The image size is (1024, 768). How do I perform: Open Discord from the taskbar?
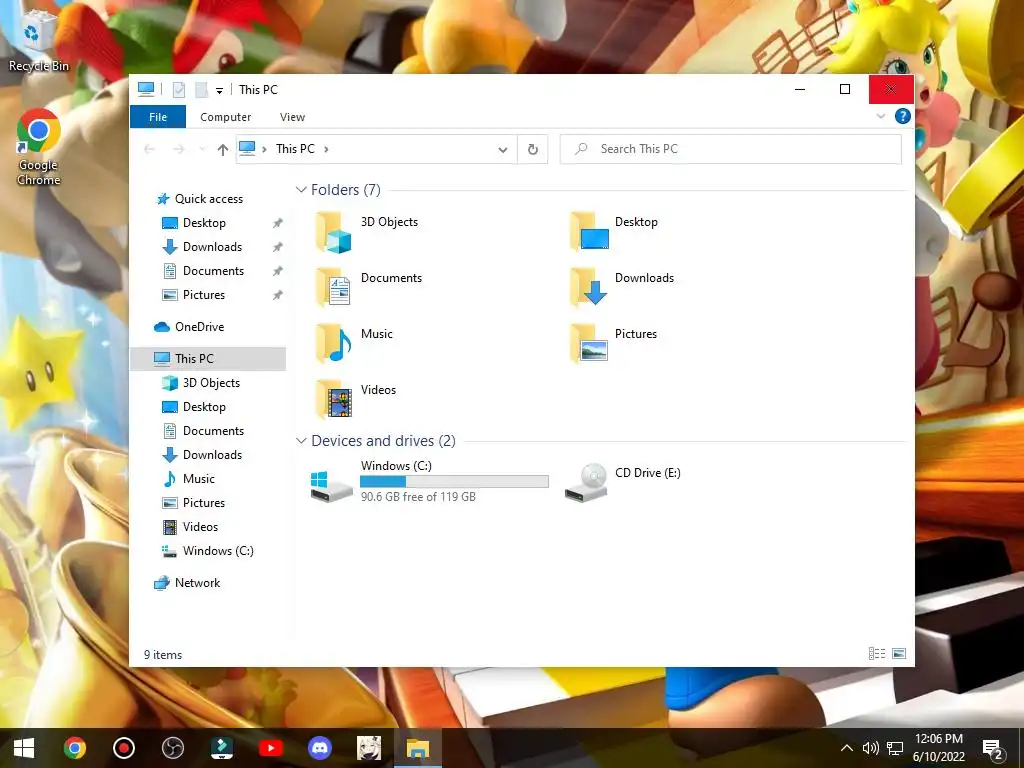pyautogui.click(x=319, y=748)
